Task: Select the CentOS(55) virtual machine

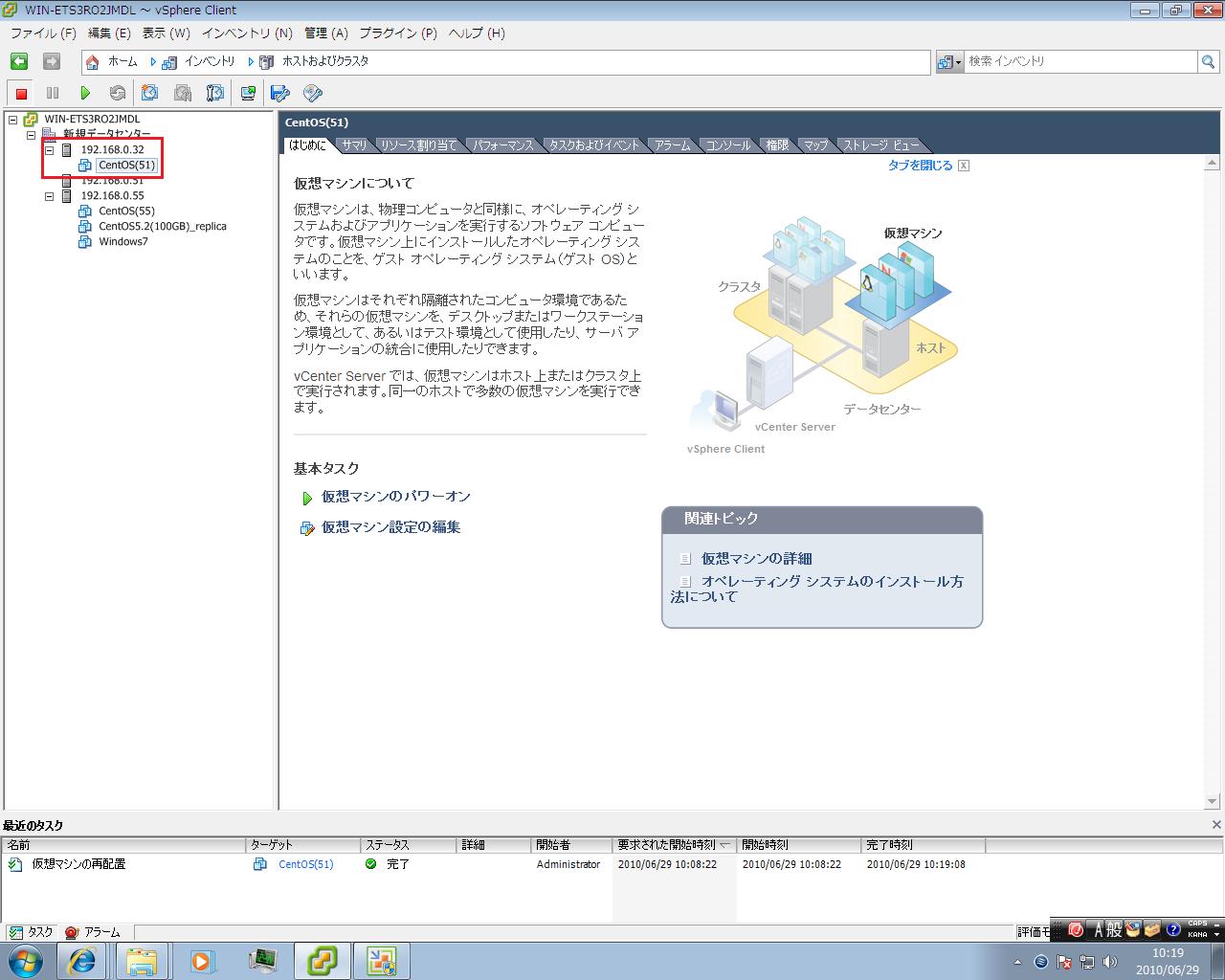Action: pos(126,212)
